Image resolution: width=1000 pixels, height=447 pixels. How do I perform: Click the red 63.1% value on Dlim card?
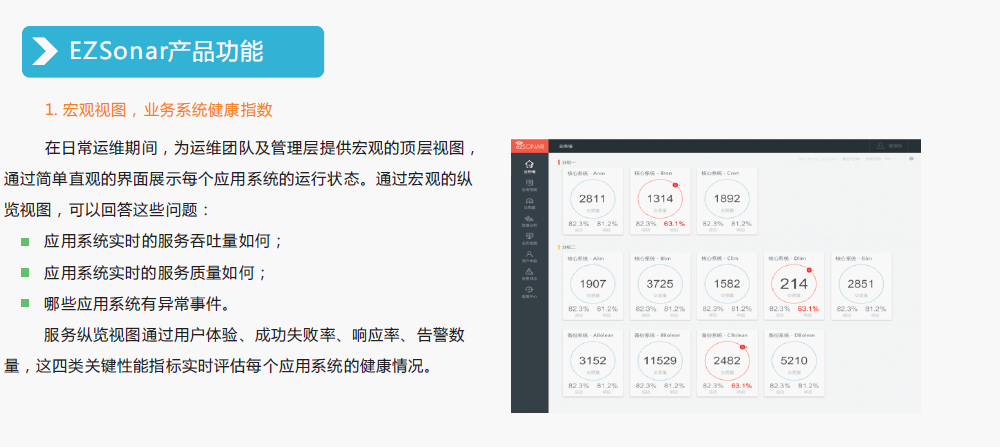pos(808,309)
